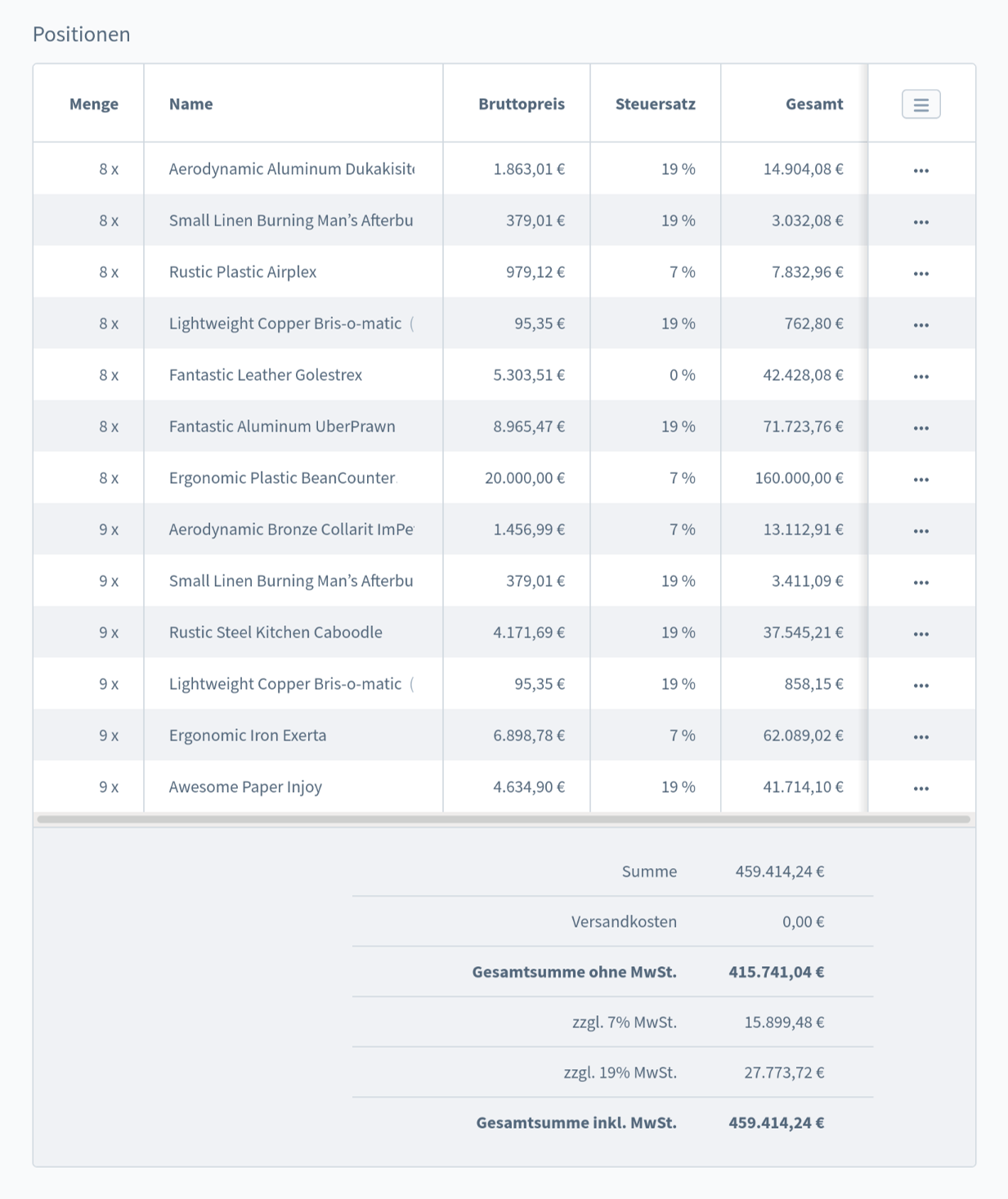Open the column settings list icon

pos(921,105)
